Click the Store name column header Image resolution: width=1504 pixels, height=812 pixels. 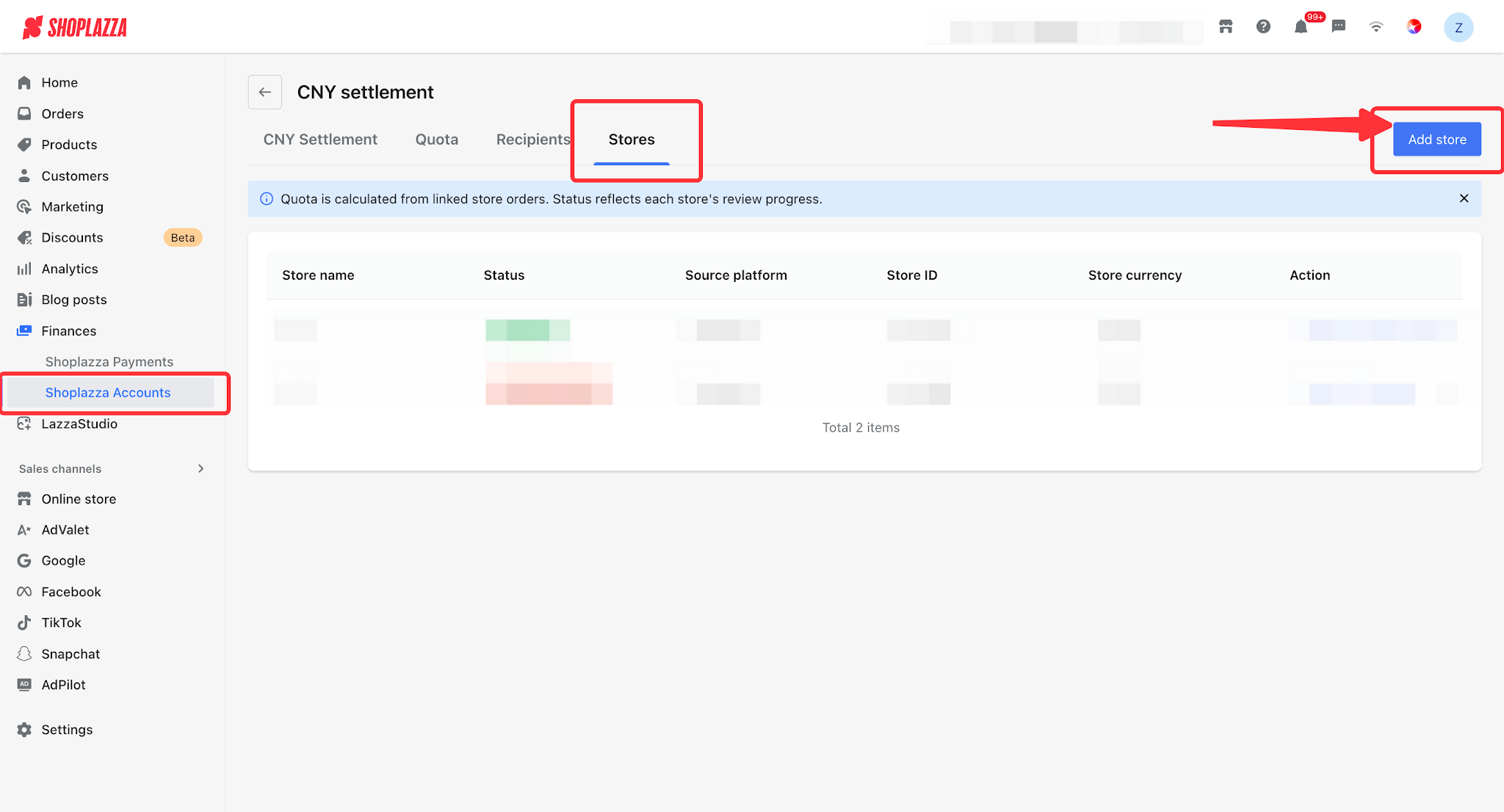[x=318, y=275]
